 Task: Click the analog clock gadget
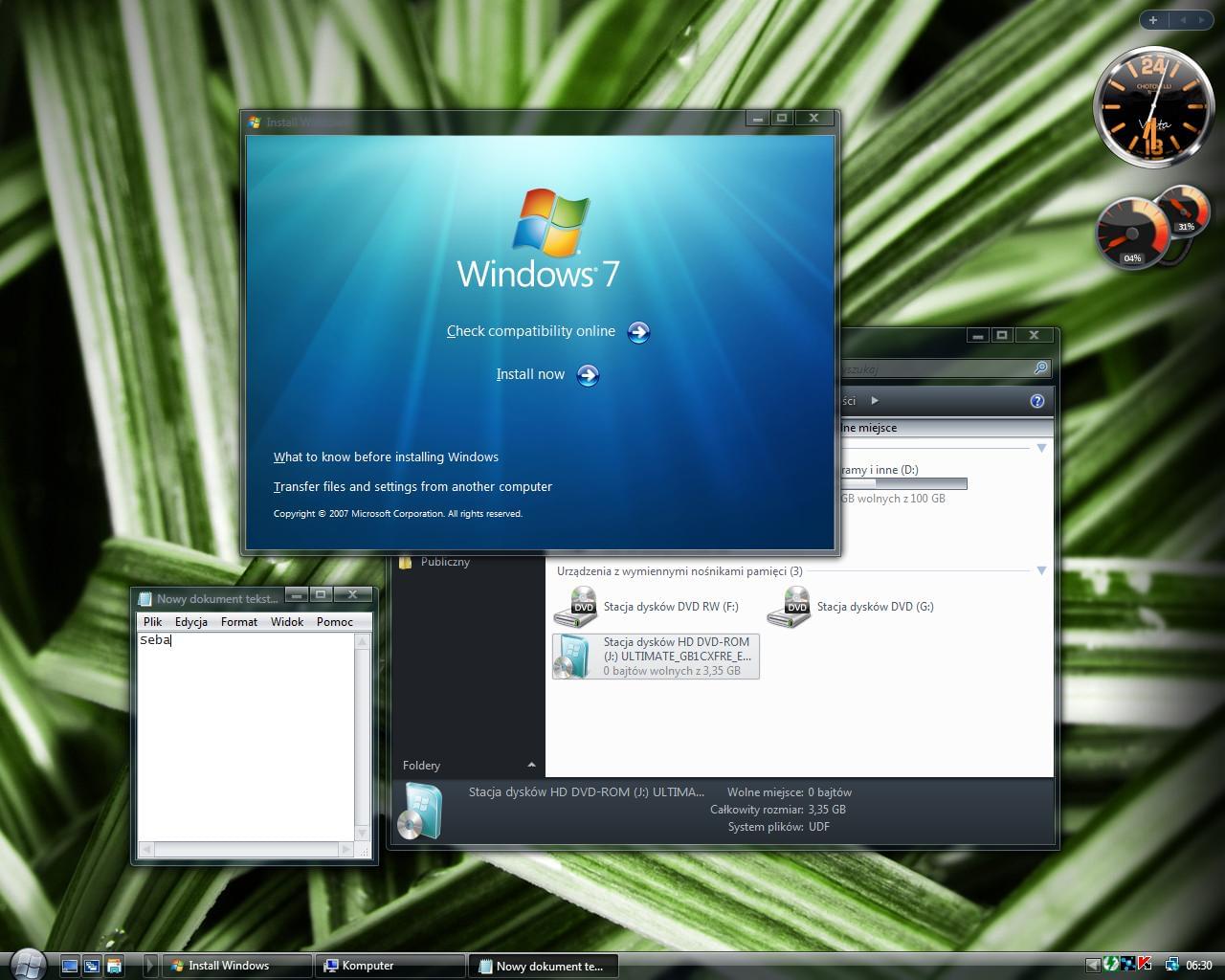point(1152,107)
